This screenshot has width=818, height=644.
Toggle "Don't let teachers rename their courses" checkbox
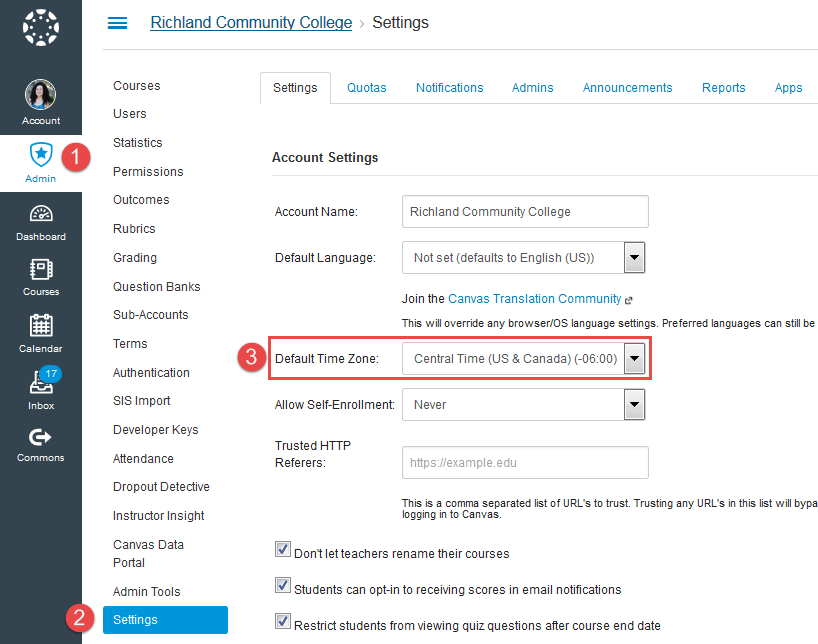[283, 549]
